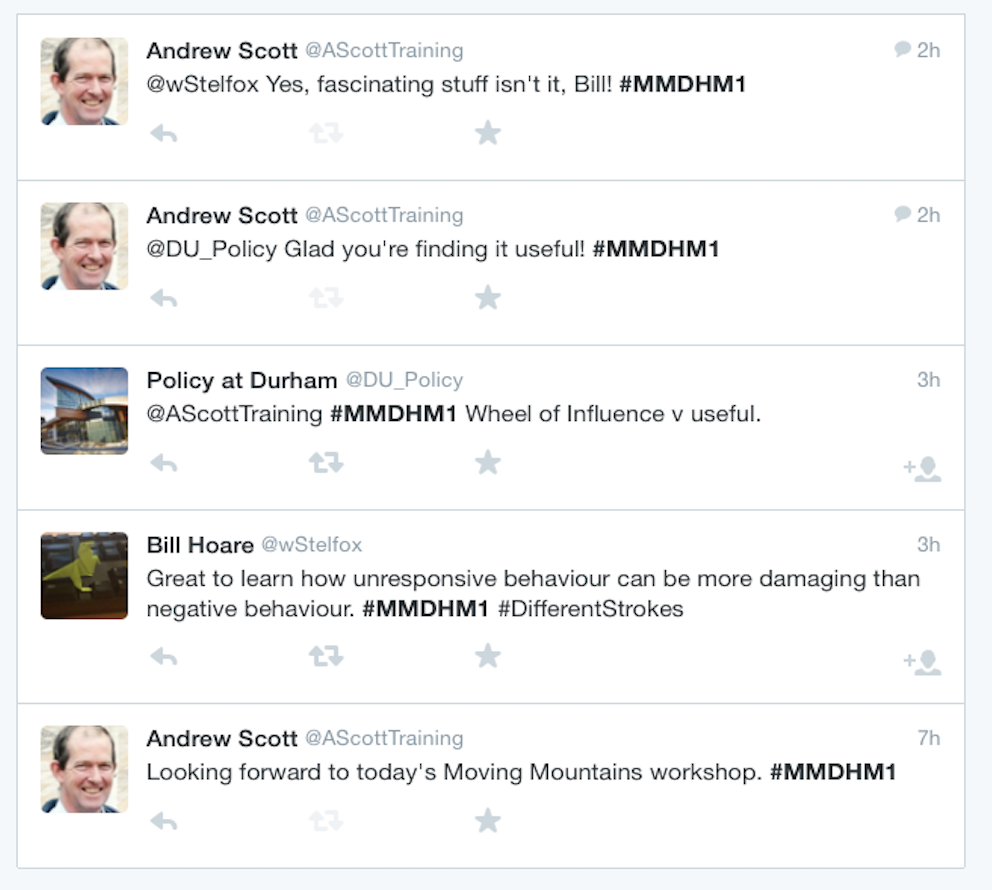Open Policy at Durham profile picture
This screenshot has width=992, height=890.
(84, 411)
